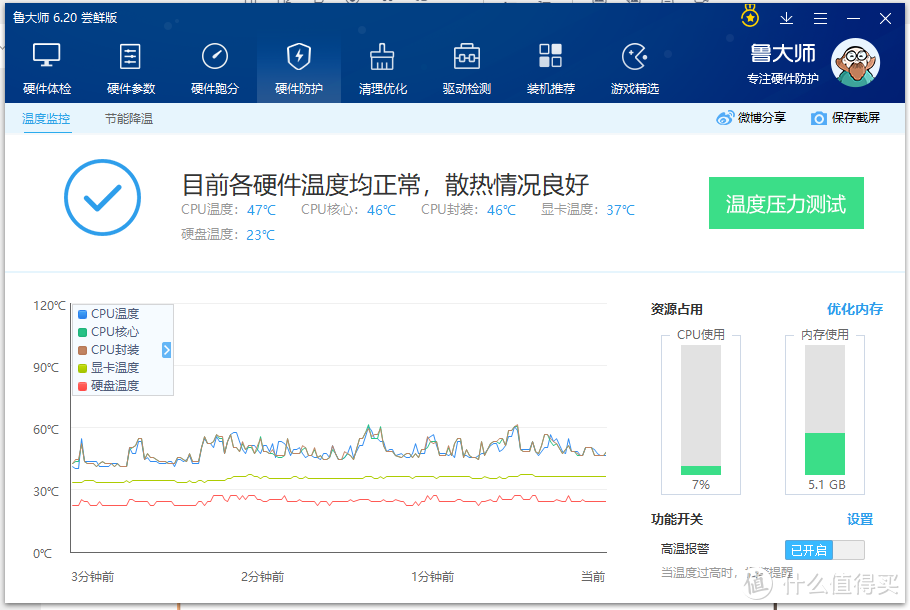Screen dimensions: 910x610
Task: Click the download arrow icon in title bar
Action: point(786,19)
